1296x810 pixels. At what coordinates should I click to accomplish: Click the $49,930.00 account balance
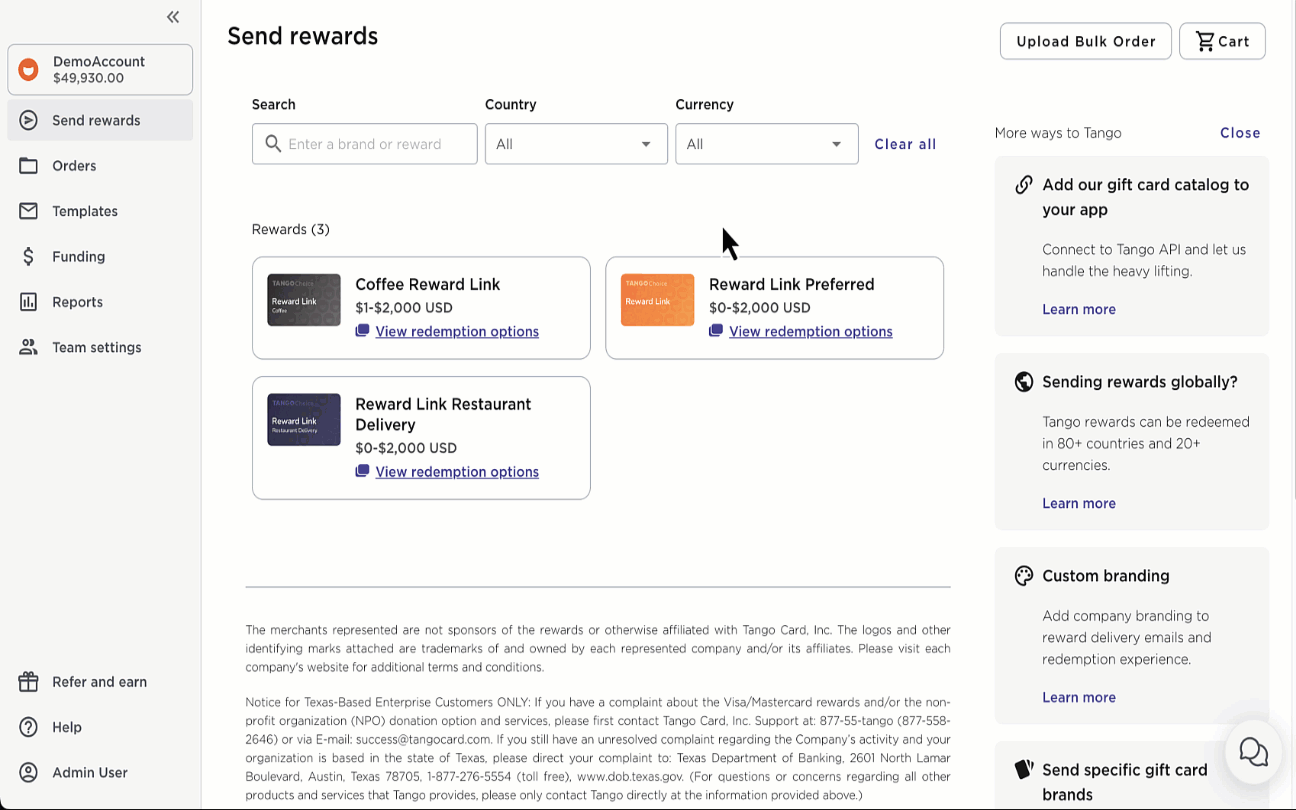click(89, 78)
